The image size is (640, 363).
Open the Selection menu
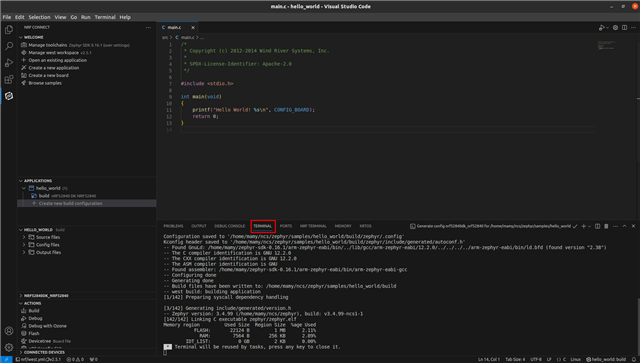tap(39, 17)
